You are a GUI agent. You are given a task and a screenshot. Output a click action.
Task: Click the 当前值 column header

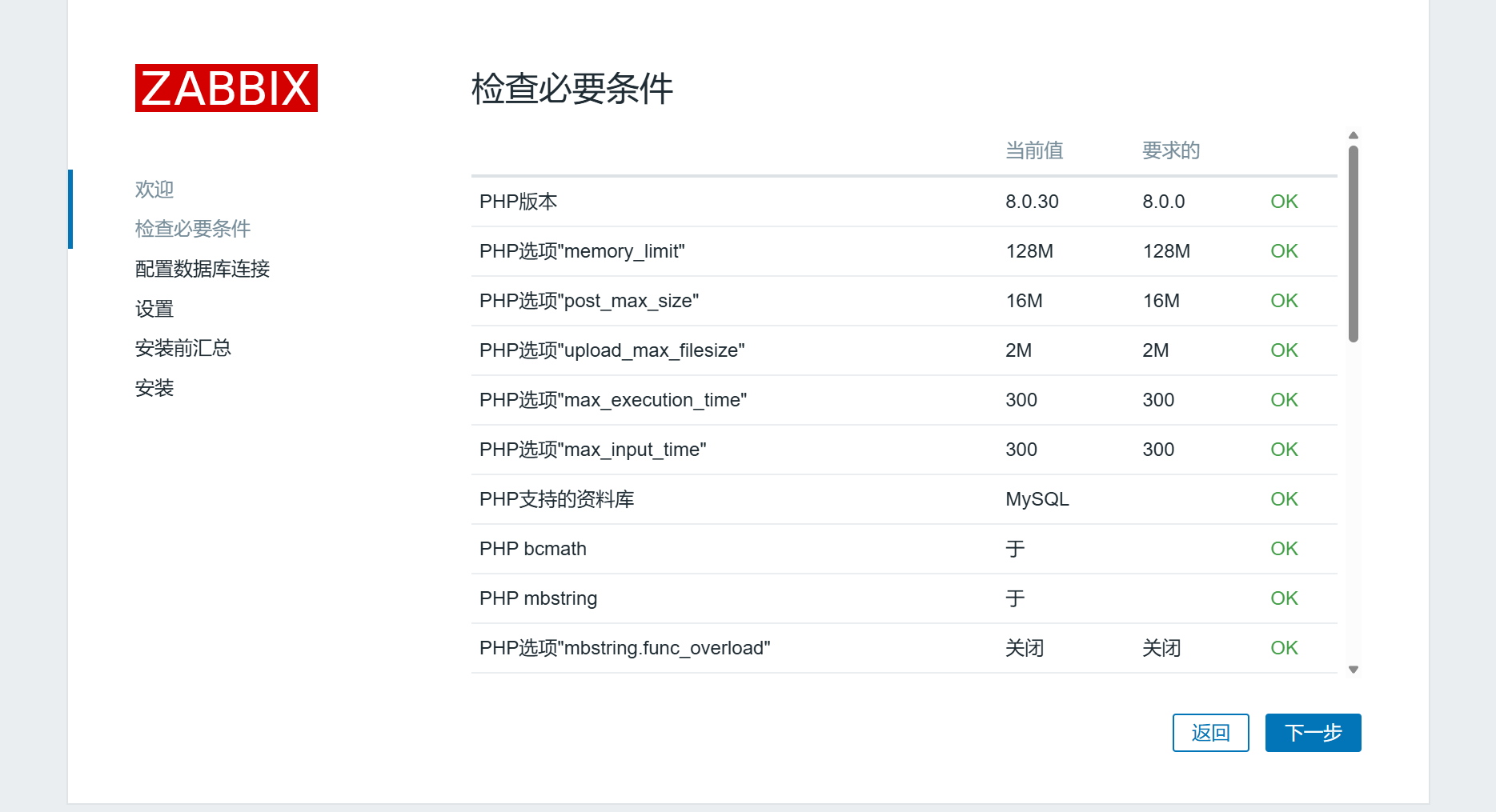tap(1034, 150)
